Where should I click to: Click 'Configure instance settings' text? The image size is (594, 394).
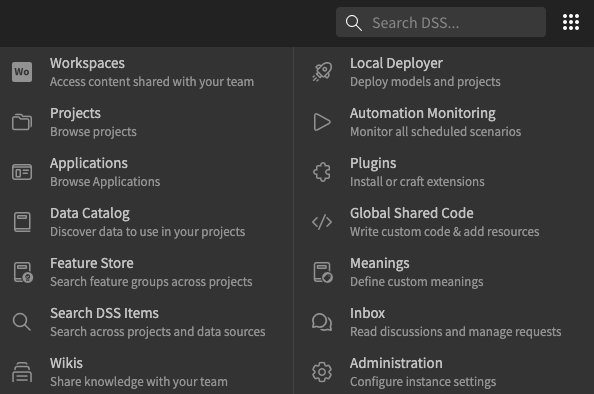pos(423,382)
